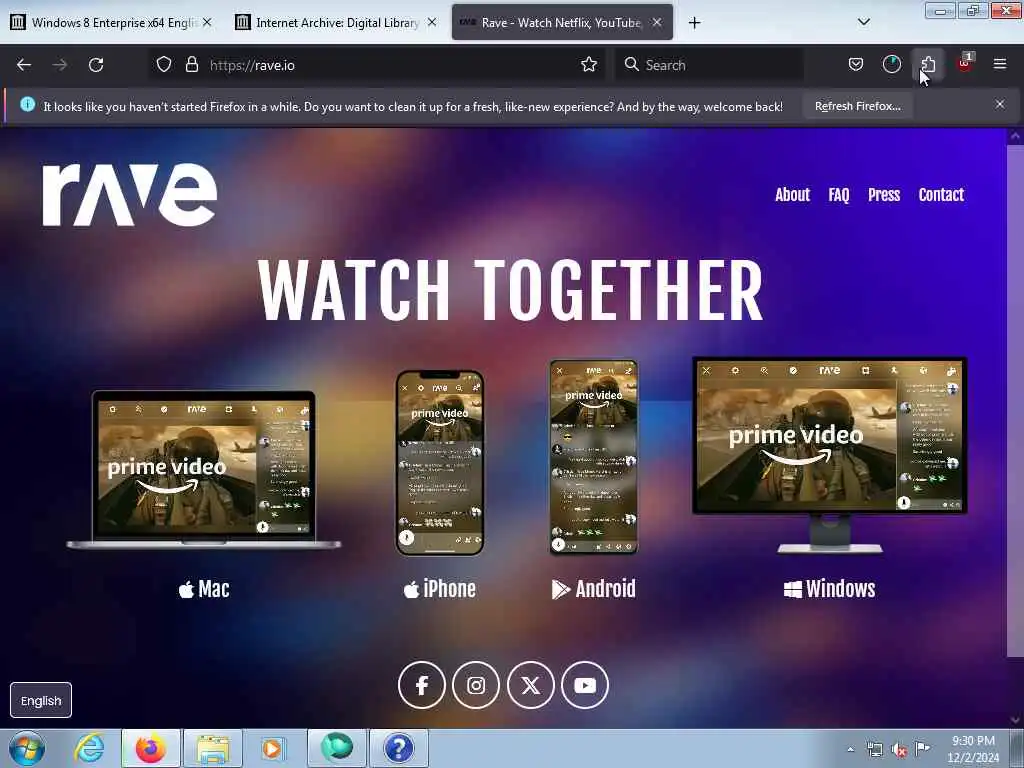Dismiss the Firefox notification bar
Image resolution: width=1024 pixels, height=768 pixels.
click(999, 104)
